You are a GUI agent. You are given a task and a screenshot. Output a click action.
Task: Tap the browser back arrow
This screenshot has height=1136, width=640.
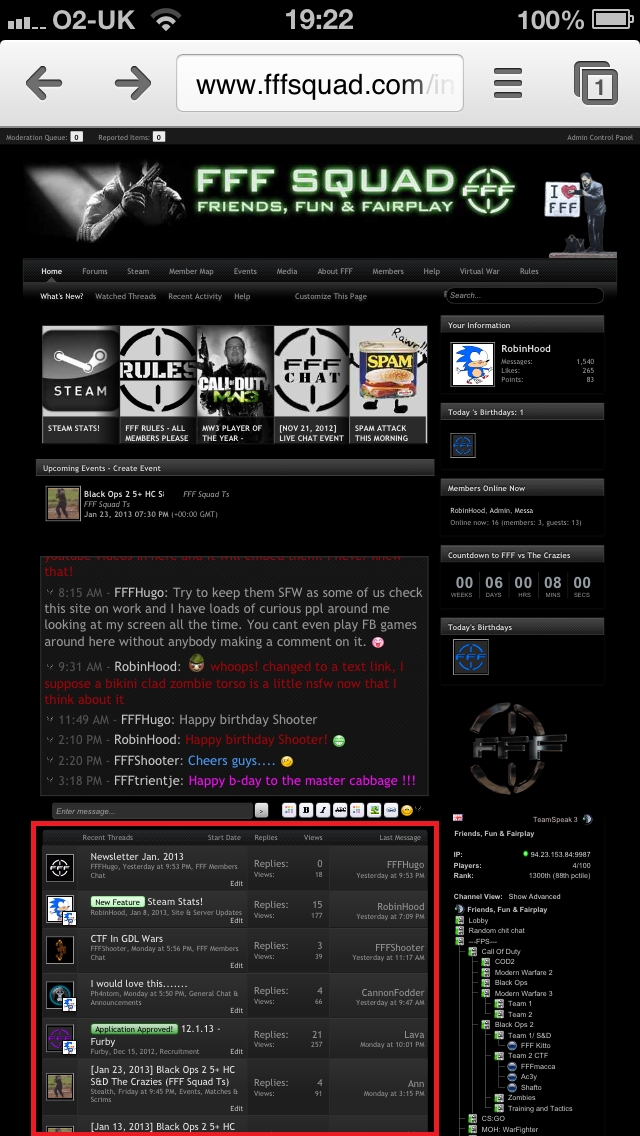pyautogui.click(x=43, y=85)
